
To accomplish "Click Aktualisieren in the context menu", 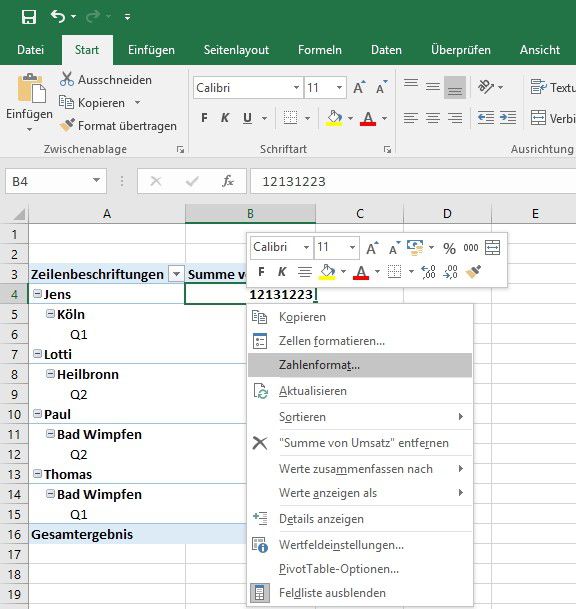I will click(360, 391).
